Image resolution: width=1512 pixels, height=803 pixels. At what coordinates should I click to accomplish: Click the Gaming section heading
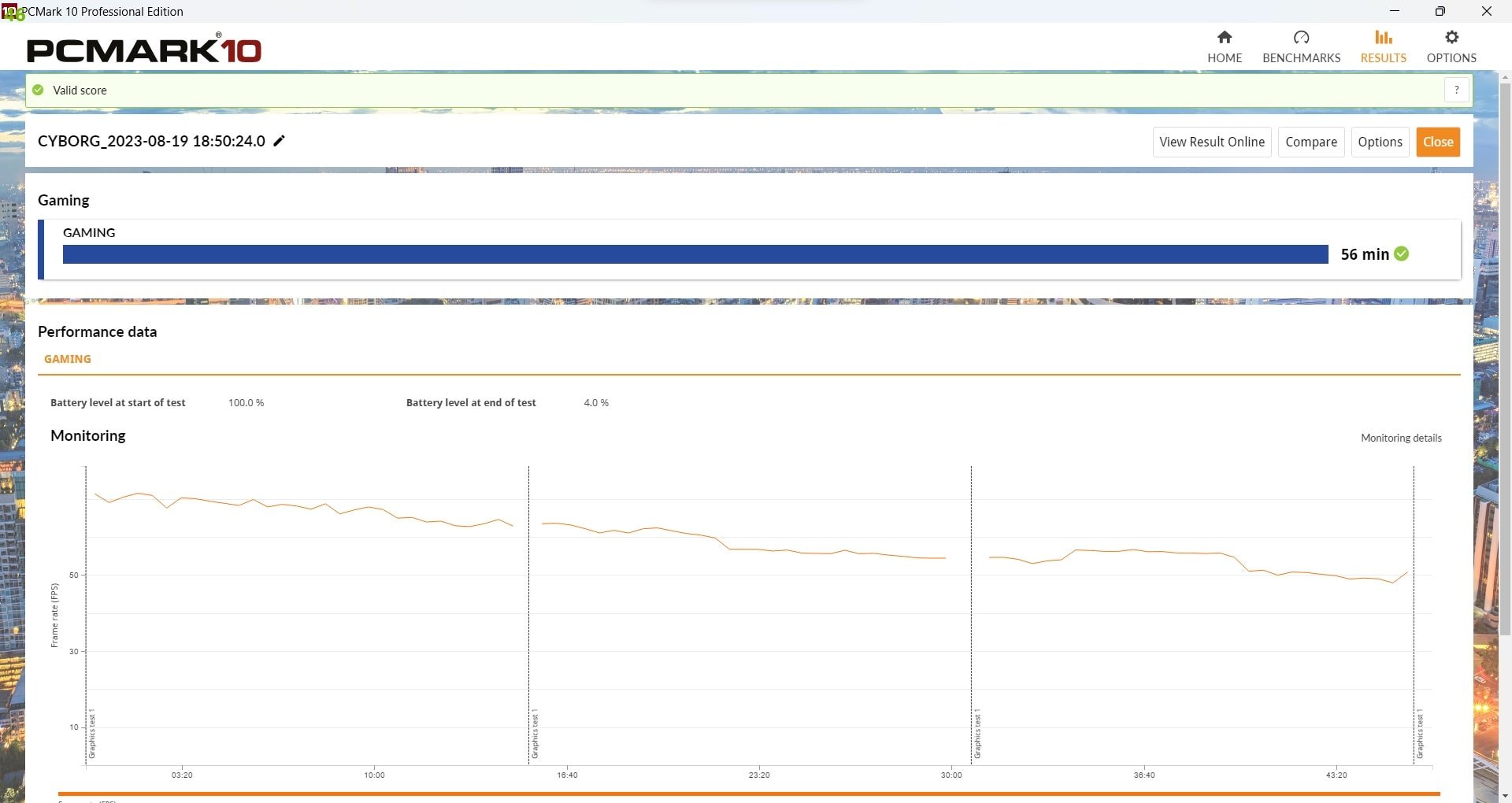coord(64,200)
